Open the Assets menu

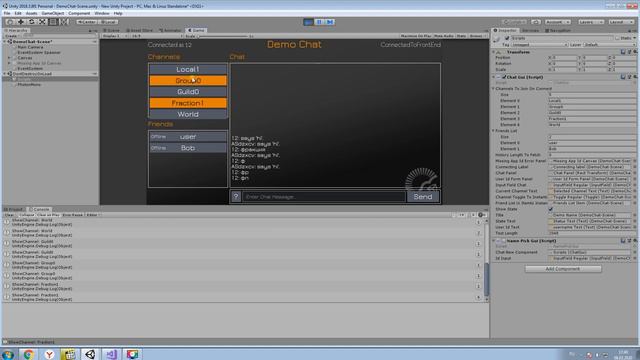click(x=31, y=13)
